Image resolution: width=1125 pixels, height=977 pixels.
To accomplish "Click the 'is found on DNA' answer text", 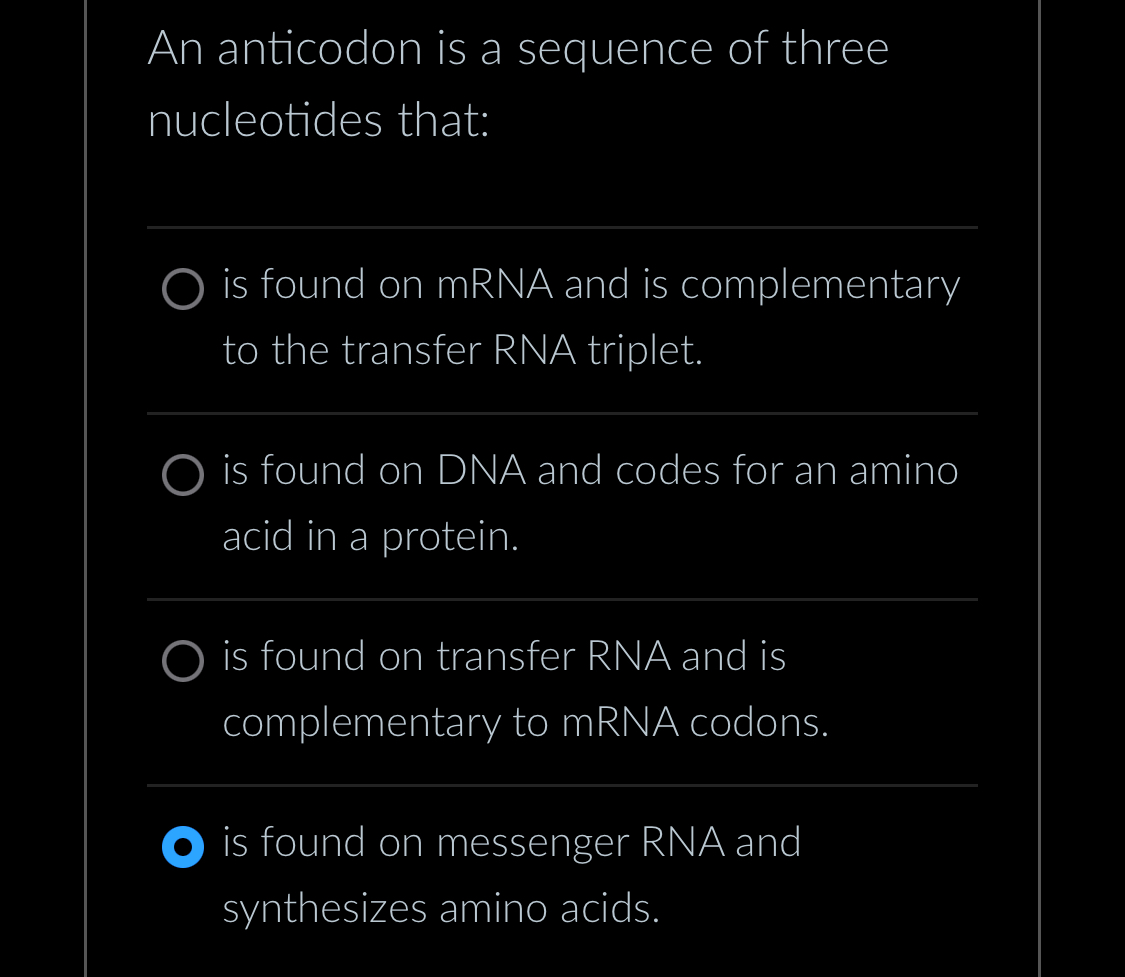I will (x=590, y=471).
